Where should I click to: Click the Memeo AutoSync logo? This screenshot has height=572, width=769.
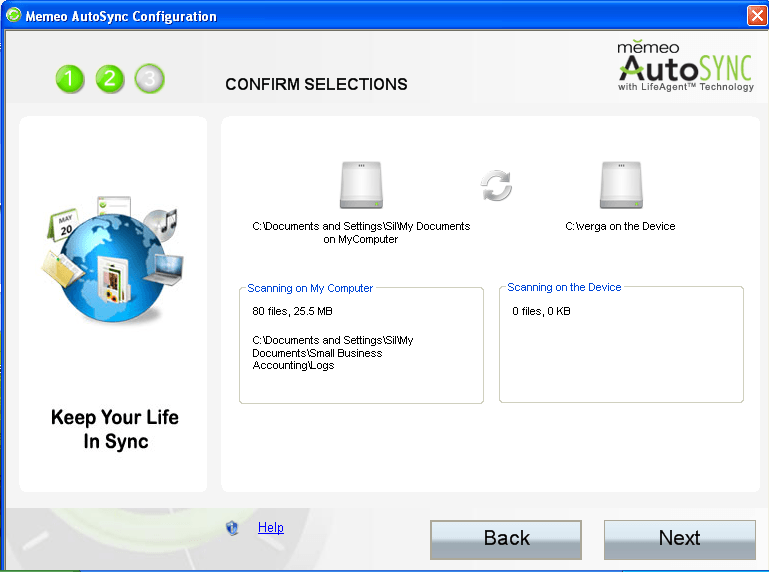[685, 66]
